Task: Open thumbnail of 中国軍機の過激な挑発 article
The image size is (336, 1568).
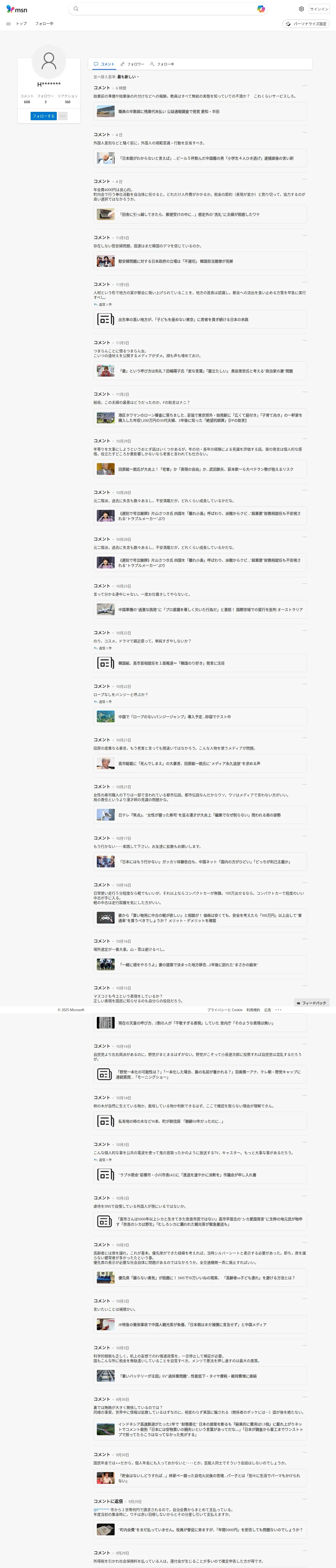Action: click(105, 609)
